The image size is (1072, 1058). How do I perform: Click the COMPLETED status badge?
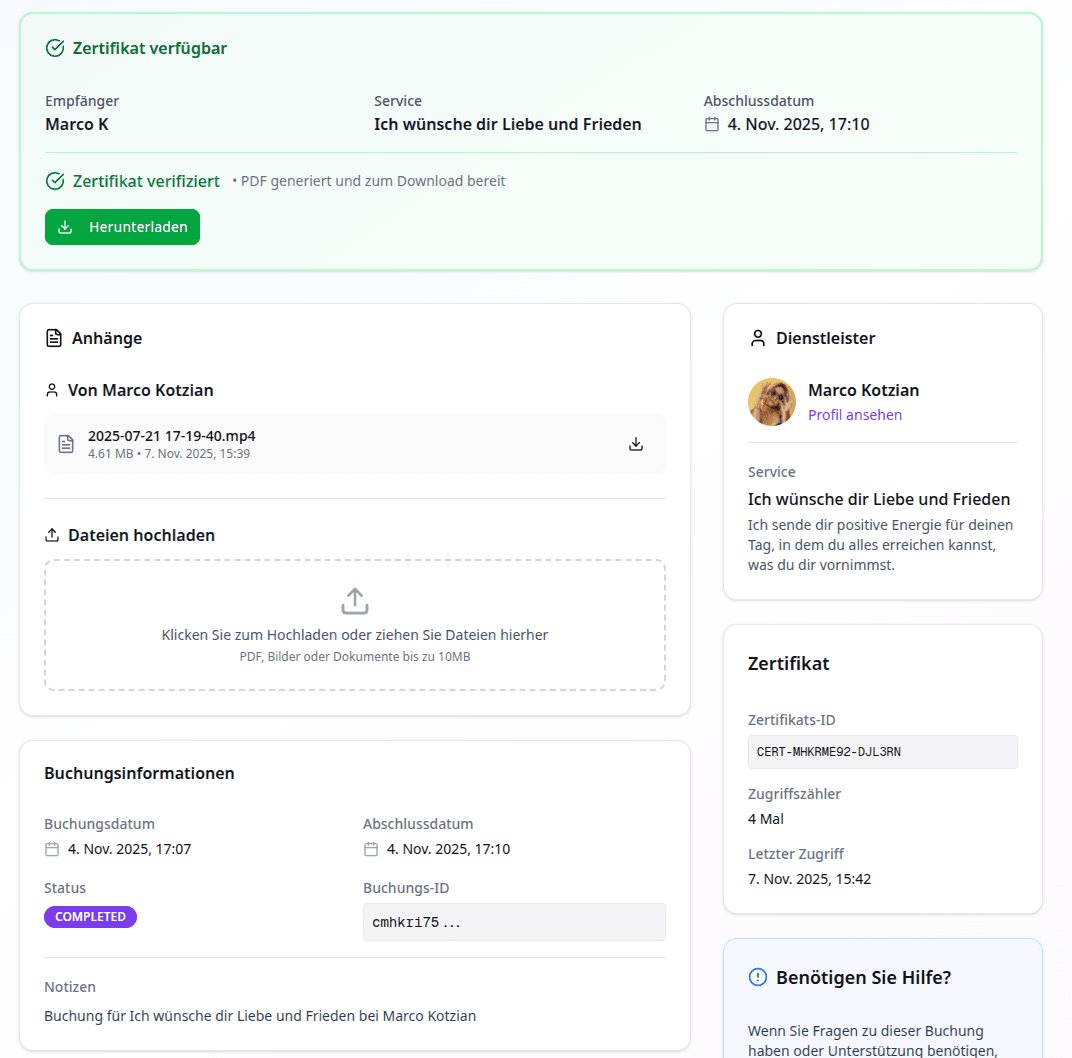90,917
